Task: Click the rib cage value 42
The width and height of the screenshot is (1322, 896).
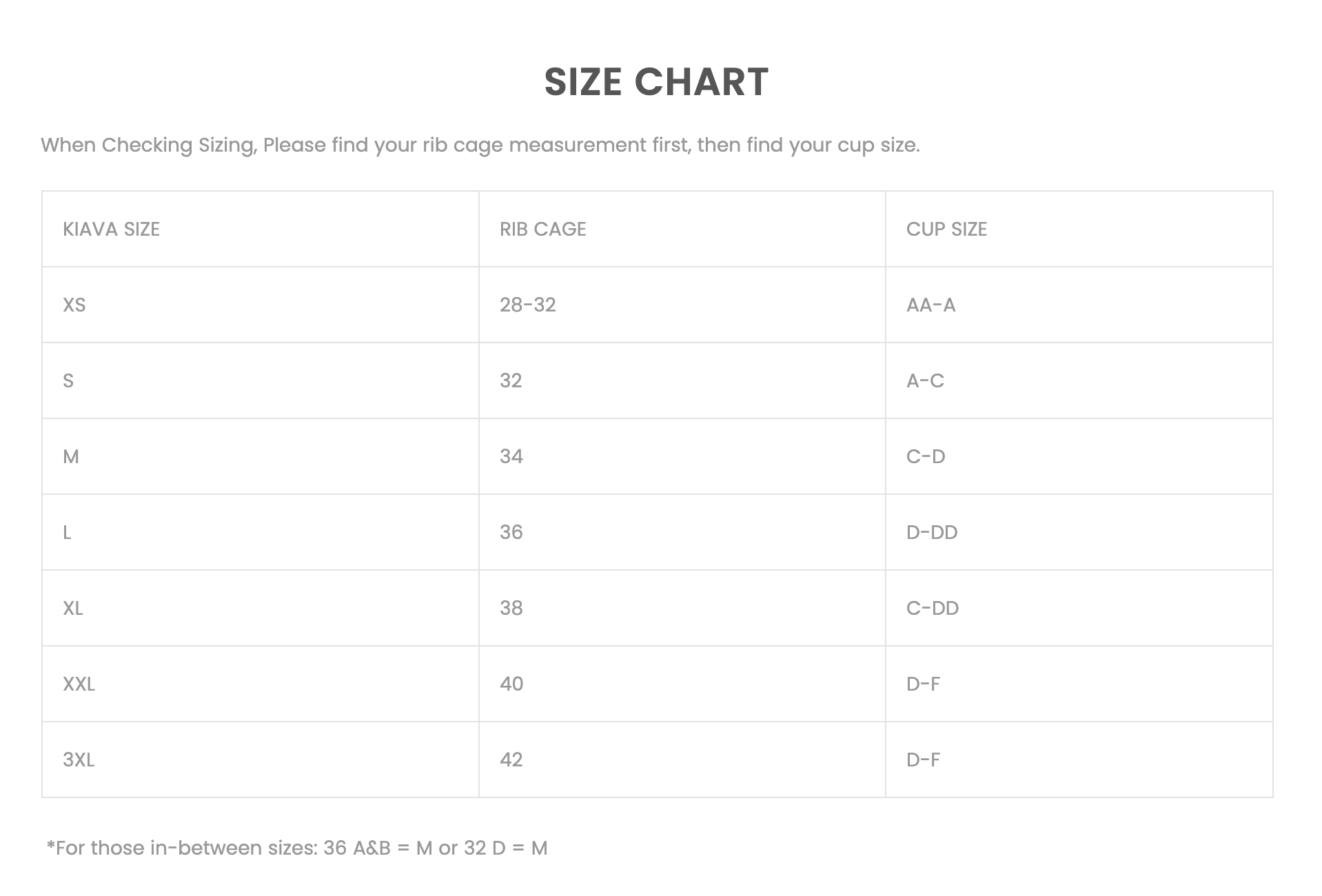Action: pos(511,760)
